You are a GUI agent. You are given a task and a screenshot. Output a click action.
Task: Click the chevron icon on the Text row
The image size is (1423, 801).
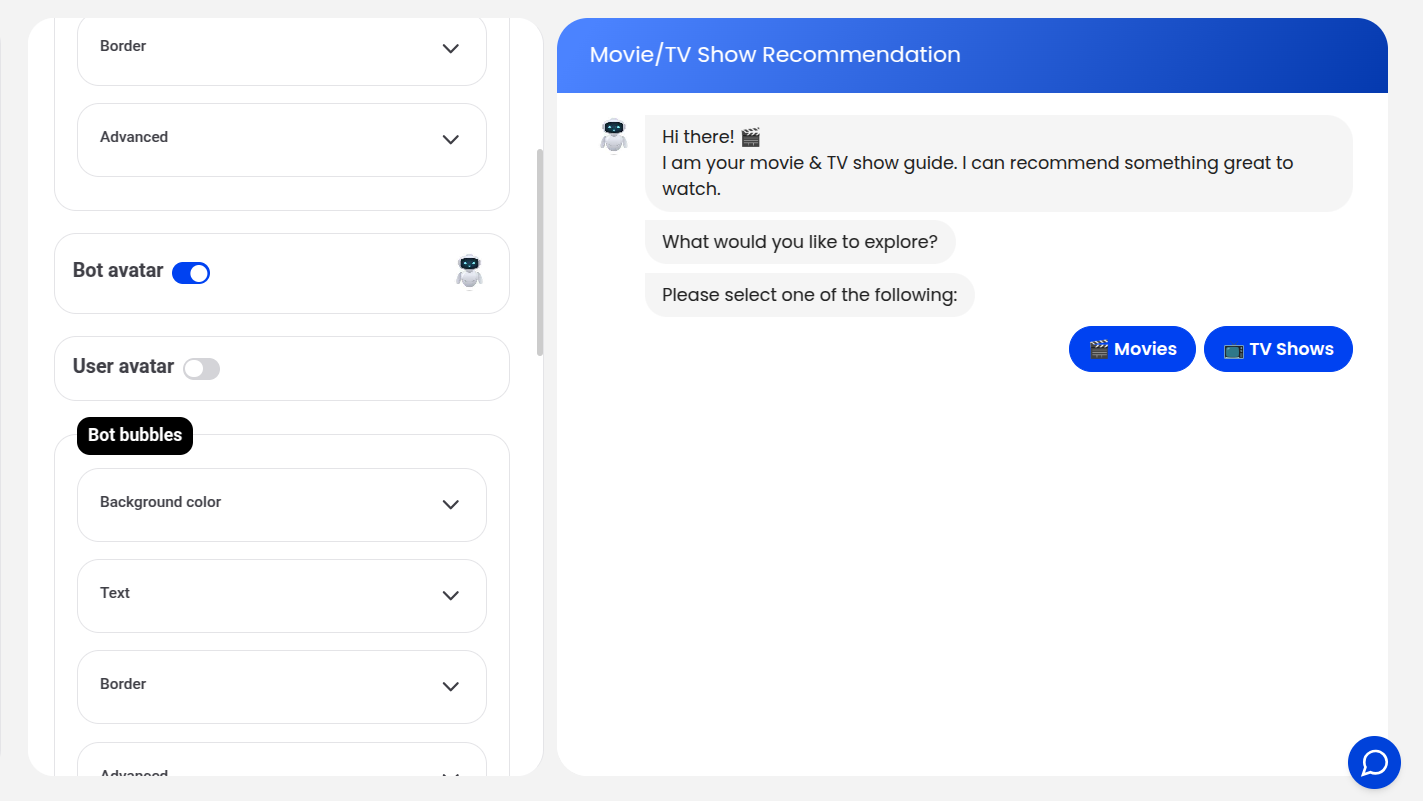[451, 595]
